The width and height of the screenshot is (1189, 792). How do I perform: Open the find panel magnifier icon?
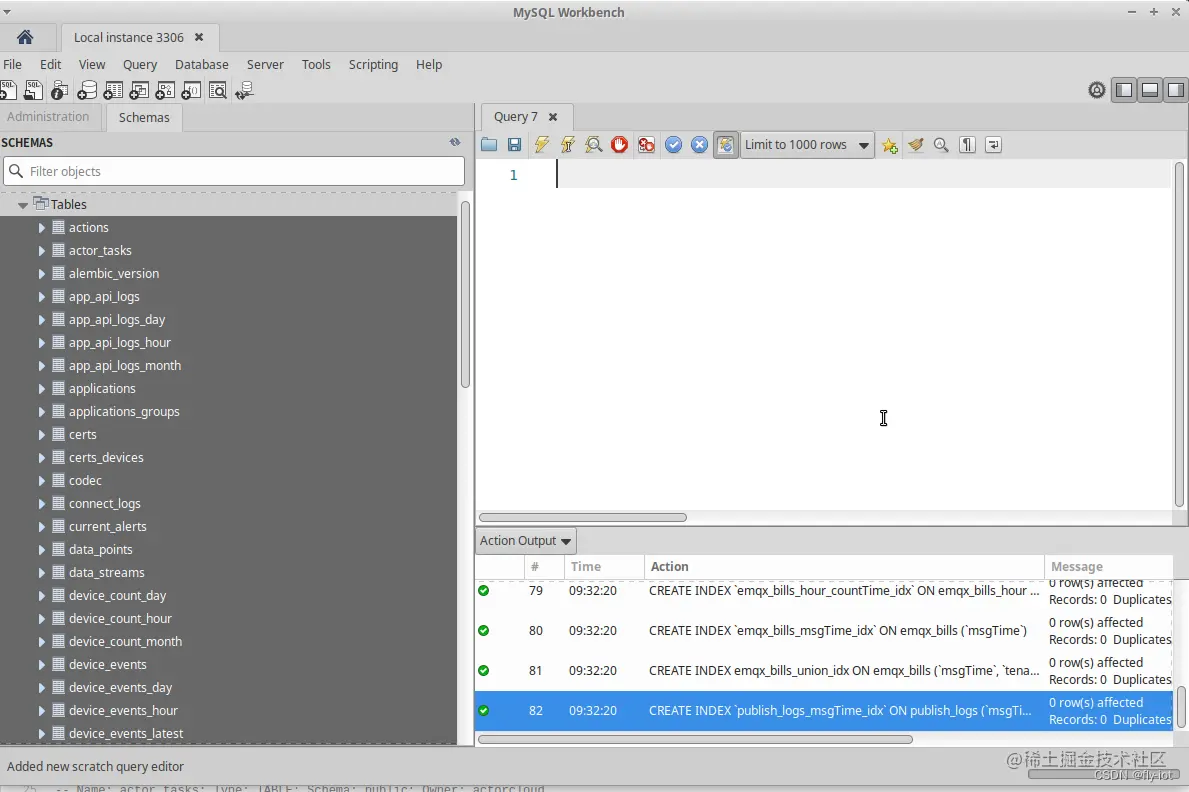coord(941,145)
